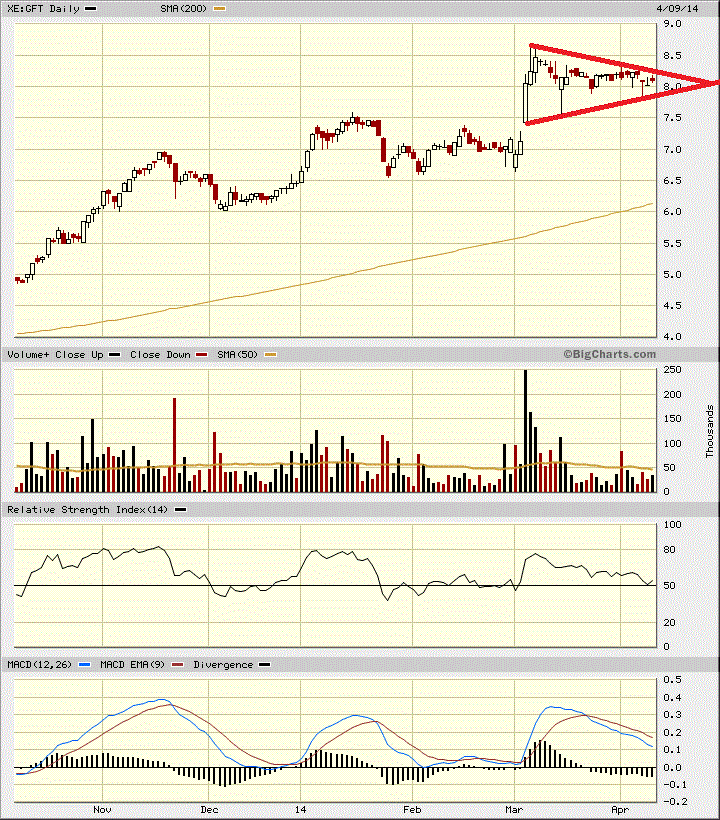Select the 0.3 MACD axis label
Viewport: 720px width, 820px height.
coord(672,715)
